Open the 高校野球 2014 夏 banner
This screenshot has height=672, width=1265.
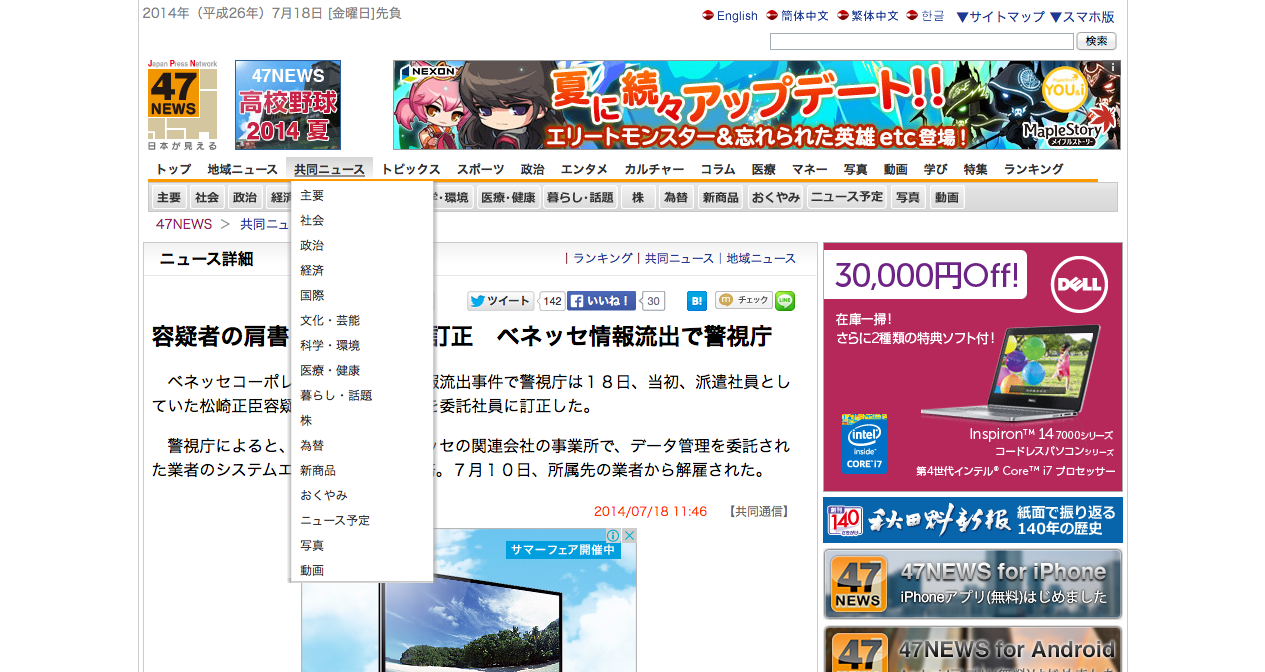[288, 105]
